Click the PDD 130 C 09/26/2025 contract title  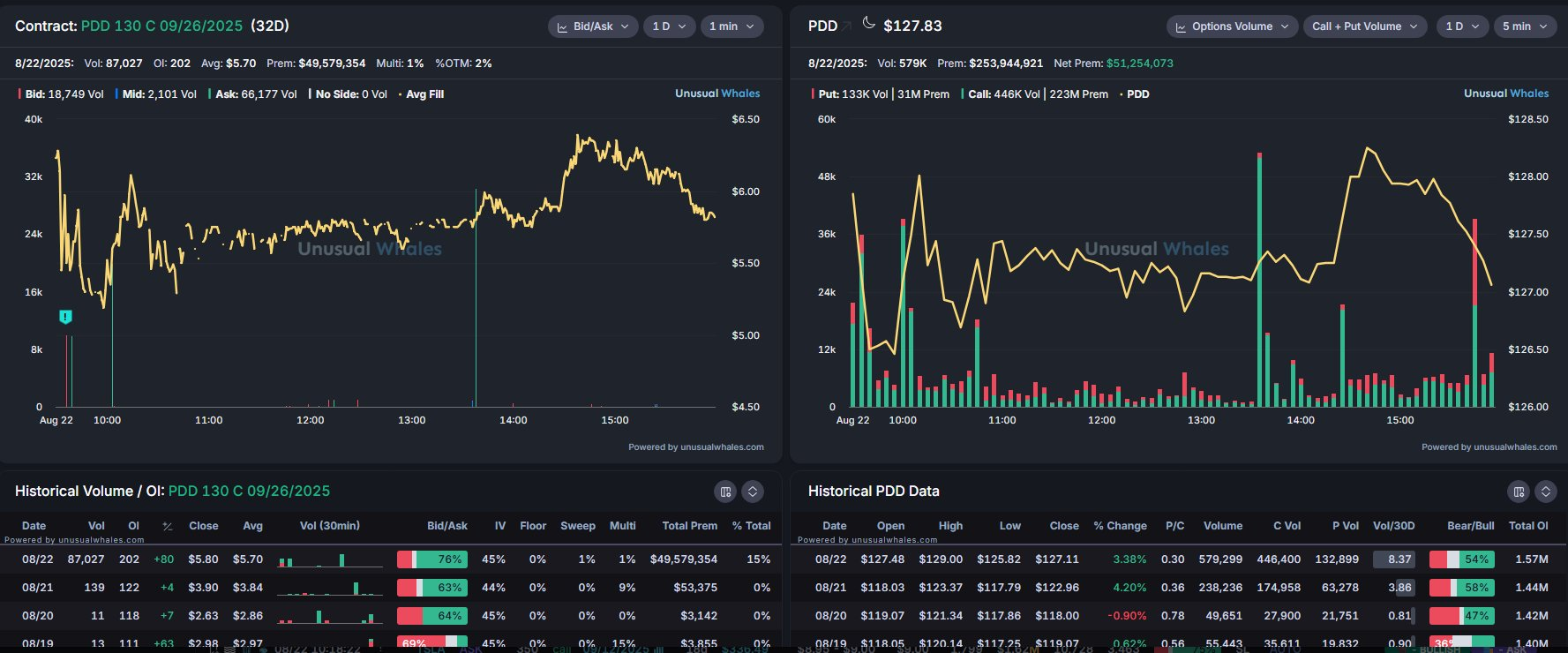[161, 26]
